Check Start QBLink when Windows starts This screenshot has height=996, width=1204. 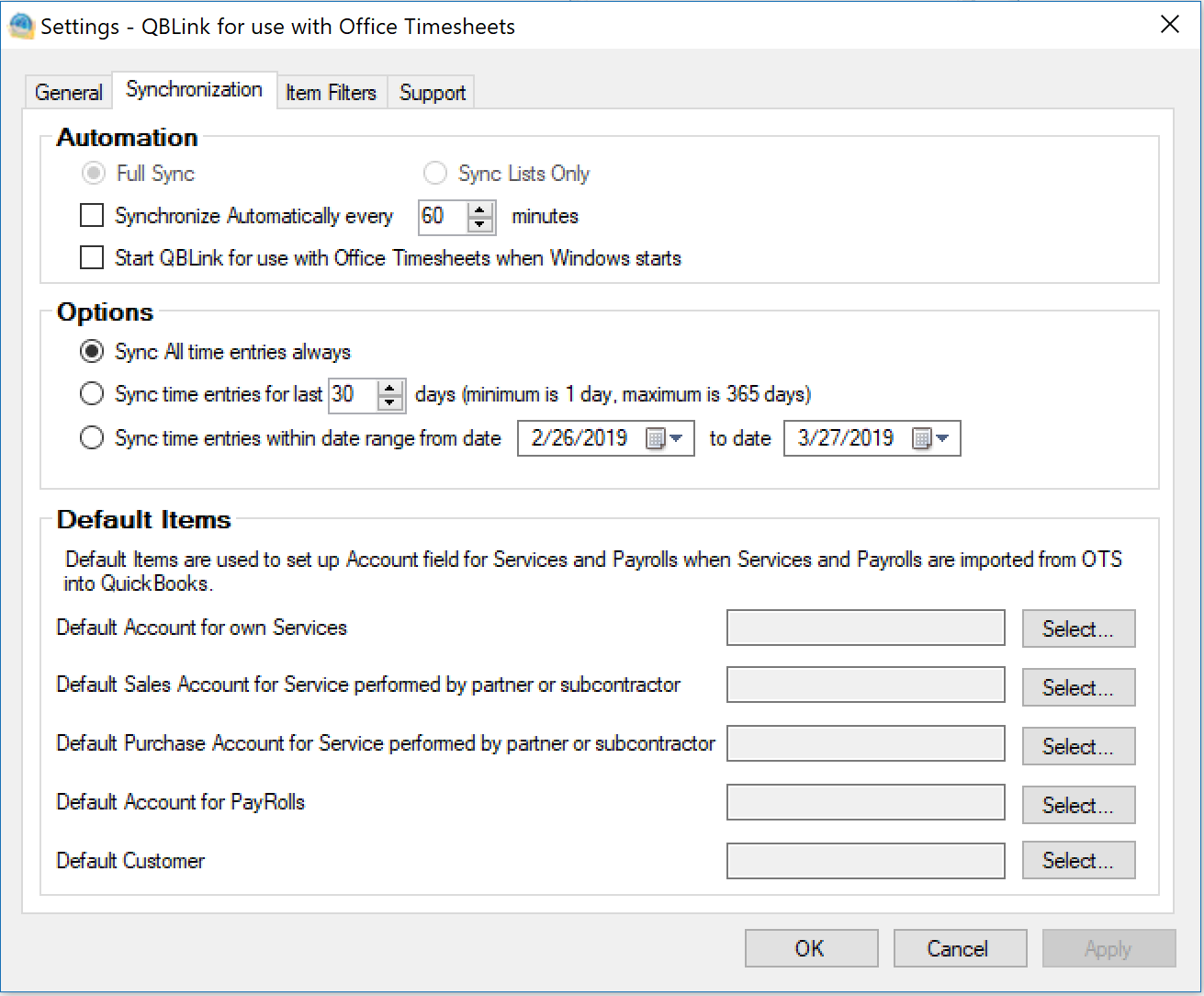click(x=92, y=258)
